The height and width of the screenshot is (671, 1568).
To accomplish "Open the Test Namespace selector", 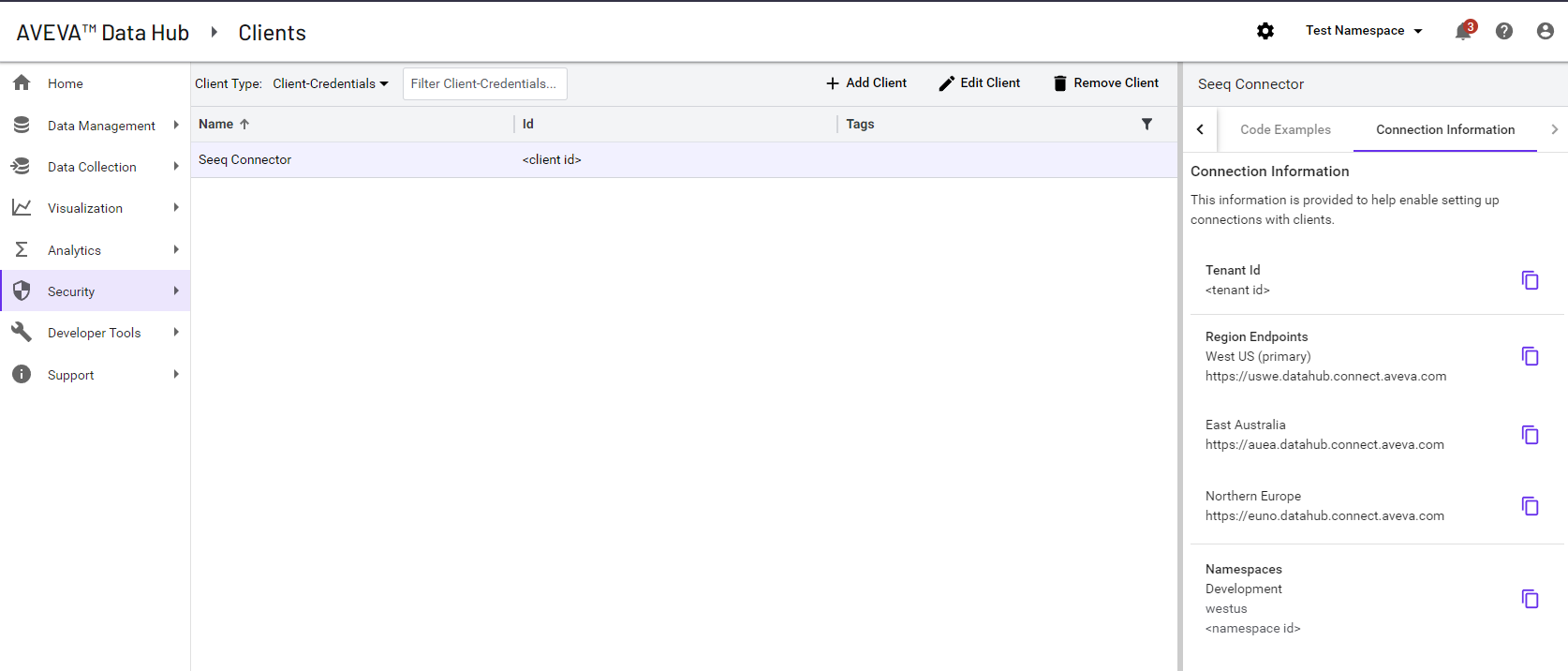I will point(1364,31).
